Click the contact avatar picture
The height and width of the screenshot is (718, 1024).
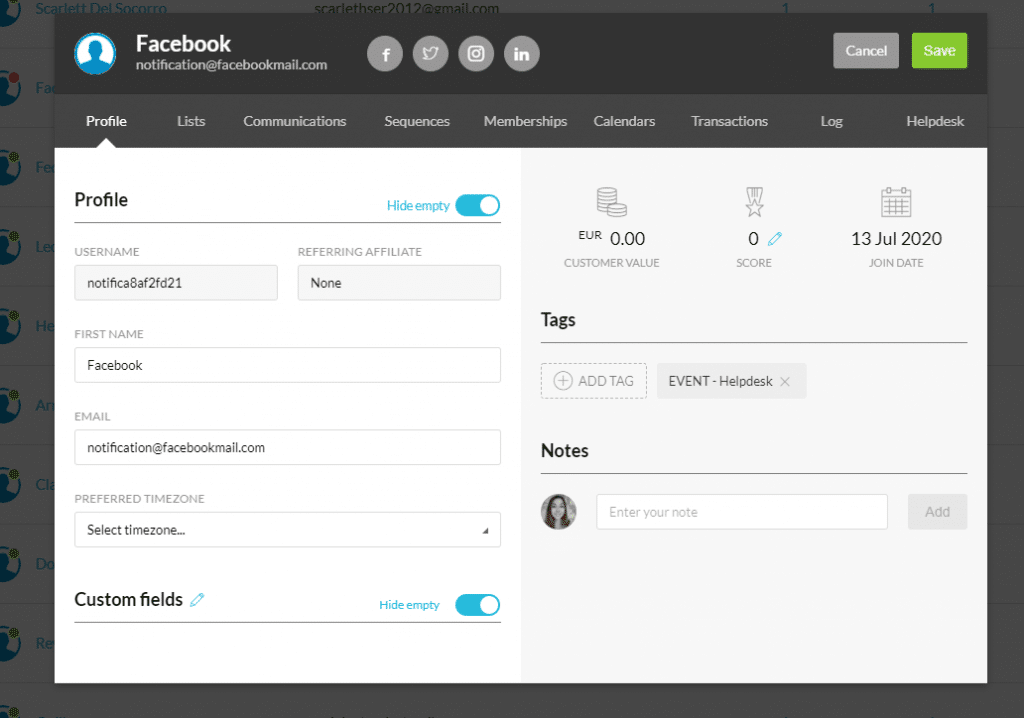click(95, 54)
